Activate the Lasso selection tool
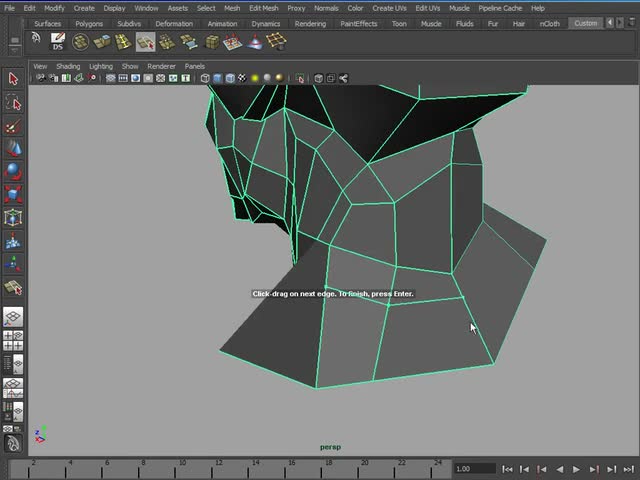 coord(13,103)
